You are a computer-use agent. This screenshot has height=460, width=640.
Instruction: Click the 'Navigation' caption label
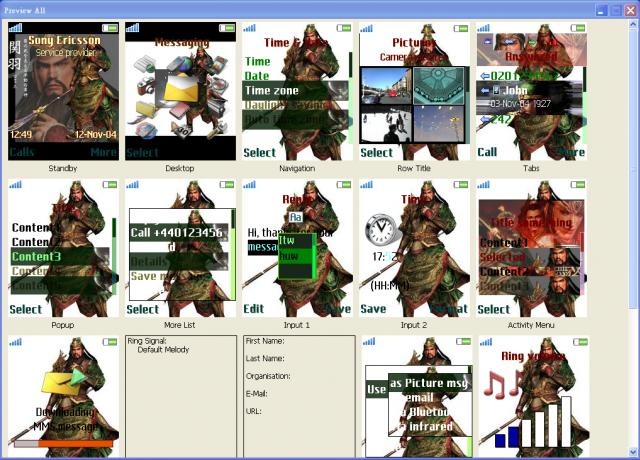point(297,168)
